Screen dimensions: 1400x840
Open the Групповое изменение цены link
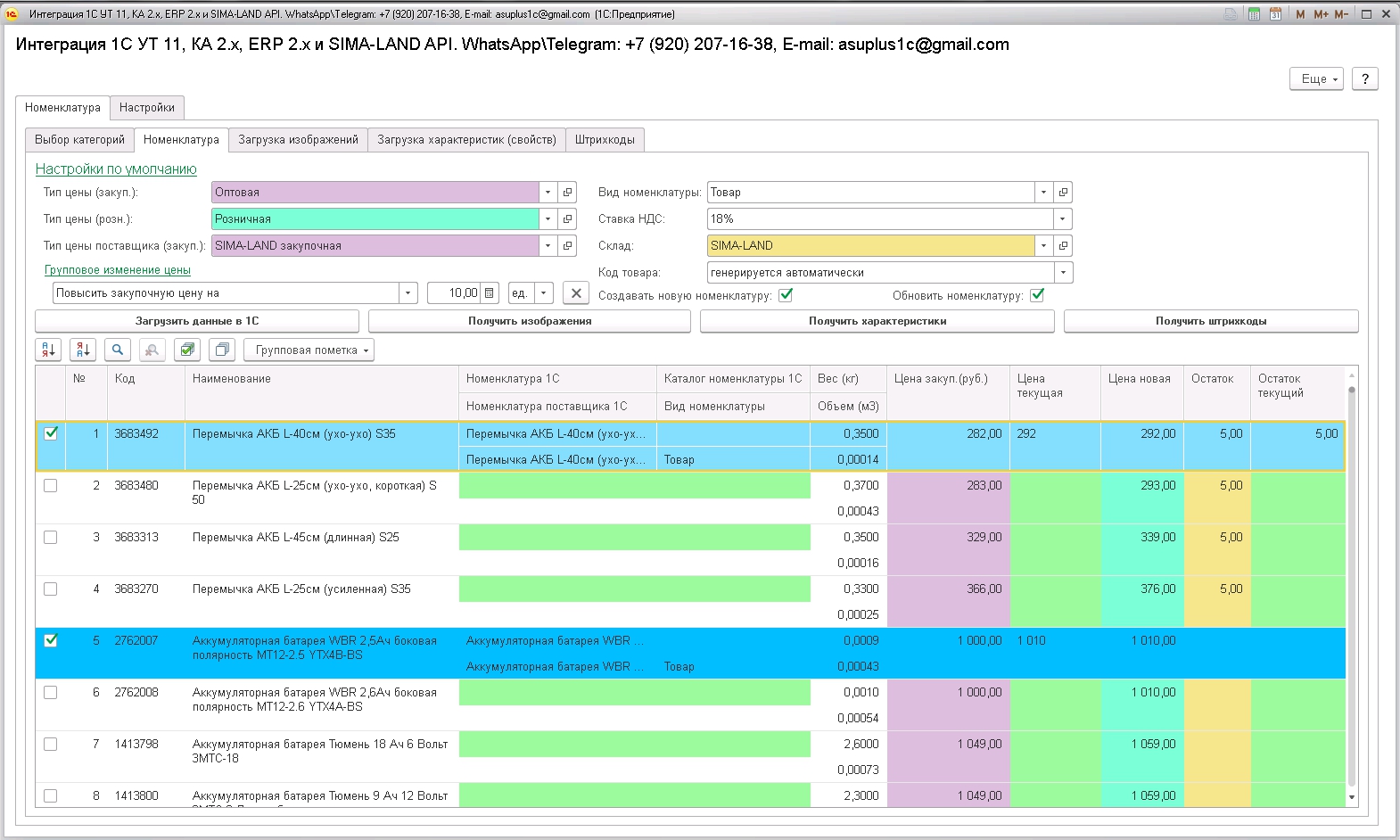click(118, 270)
